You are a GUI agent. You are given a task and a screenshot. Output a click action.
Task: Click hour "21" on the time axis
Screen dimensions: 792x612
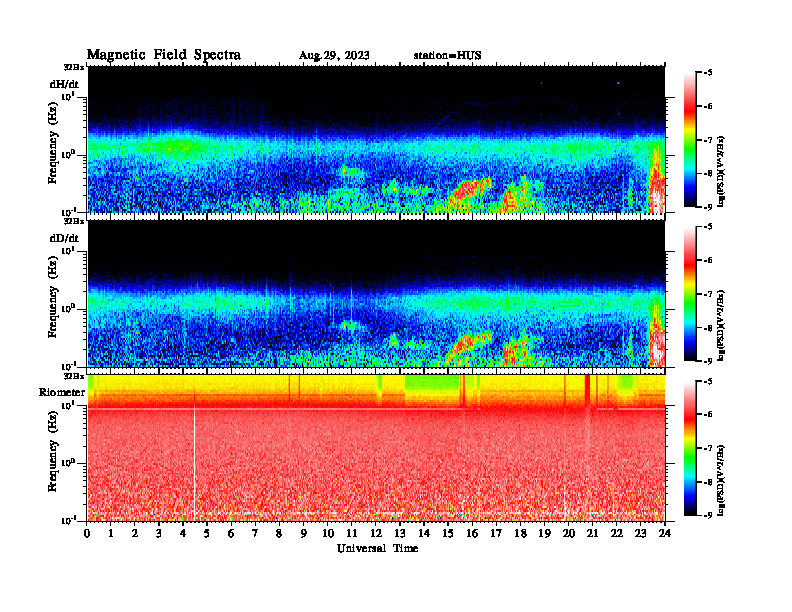click(x=593, y=533)
